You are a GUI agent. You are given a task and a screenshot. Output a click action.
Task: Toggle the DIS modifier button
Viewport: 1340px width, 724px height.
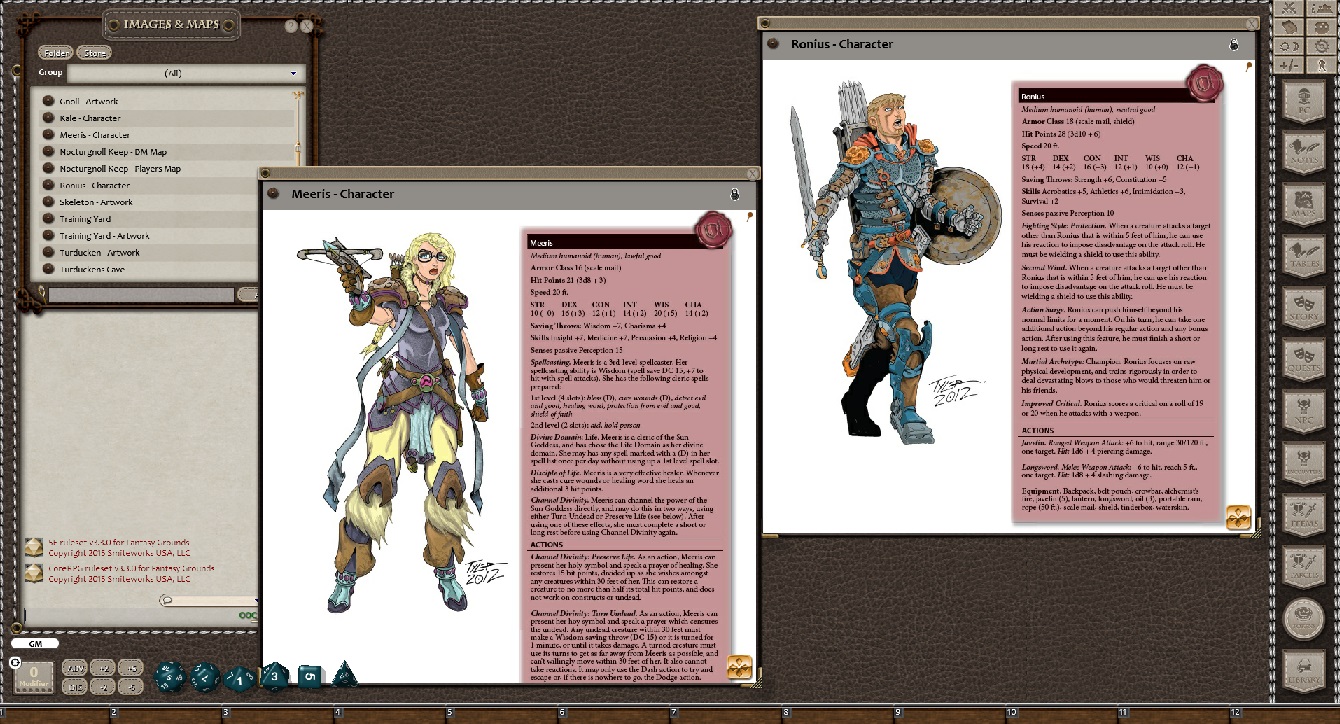point(75,686)
